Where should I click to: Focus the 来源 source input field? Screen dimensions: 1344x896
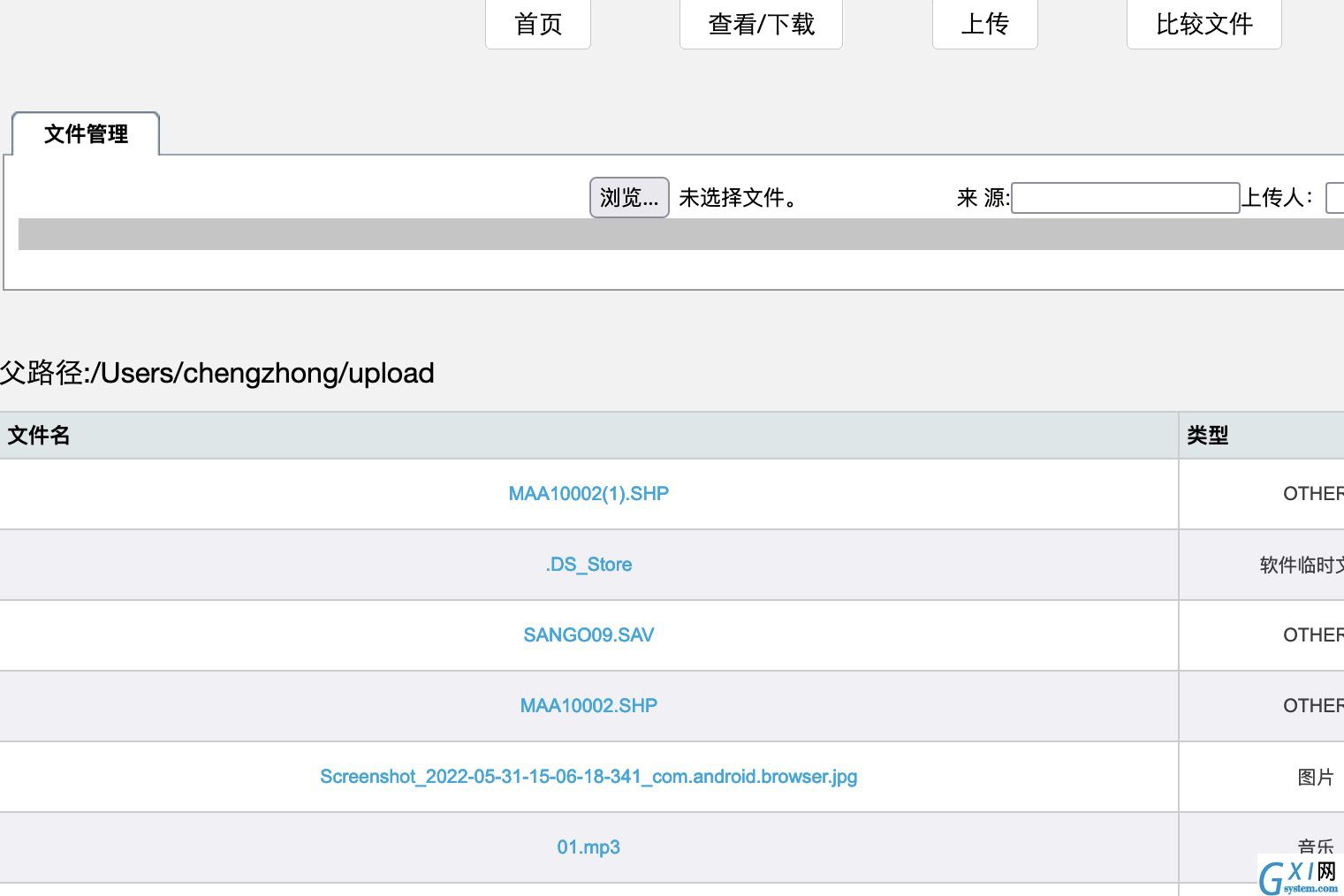[x=1126, y=198]
